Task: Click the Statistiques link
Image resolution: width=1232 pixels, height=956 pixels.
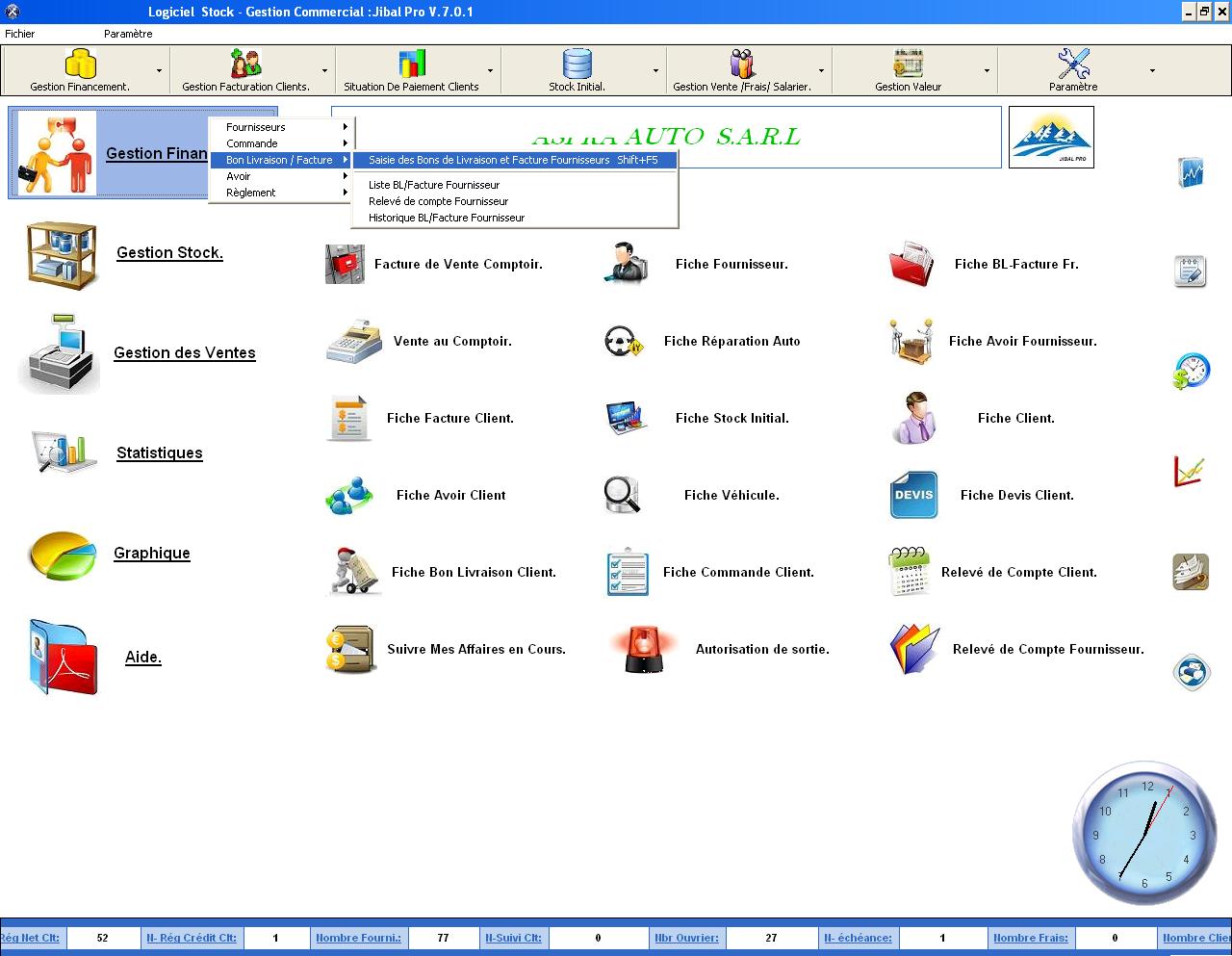Action: point(160,453)
